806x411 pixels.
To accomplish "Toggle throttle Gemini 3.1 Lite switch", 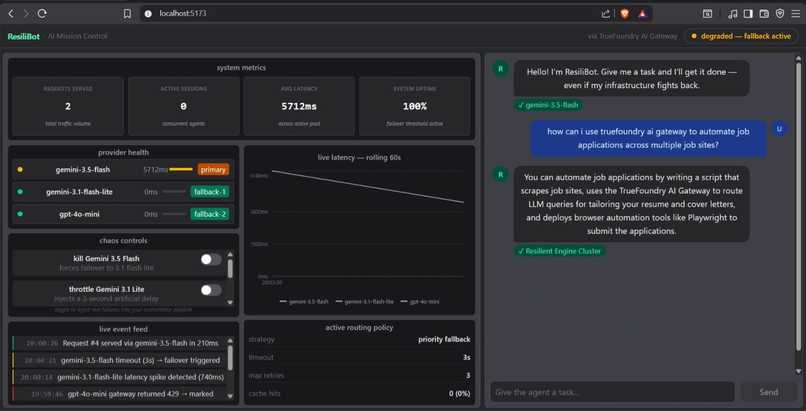I will (x=211, y=290).
